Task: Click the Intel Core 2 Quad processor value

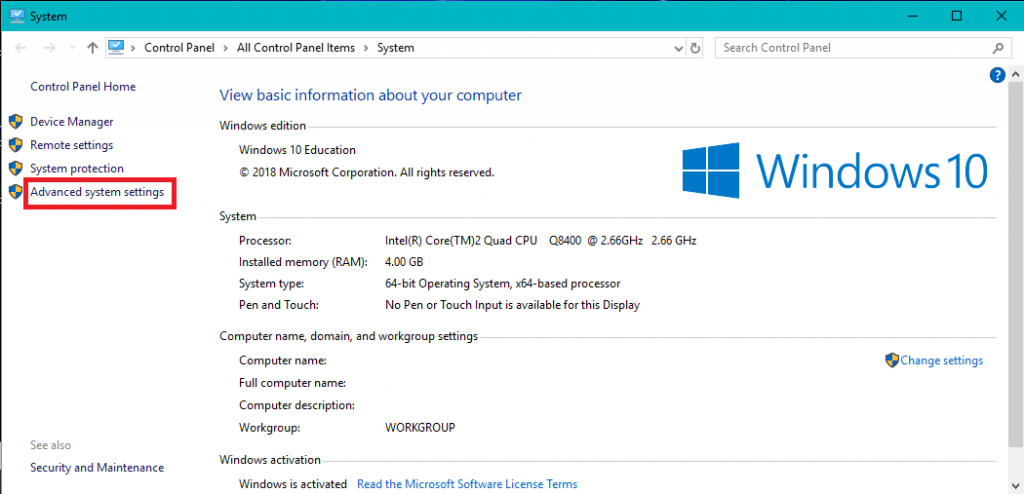Action: click(541, 240)
